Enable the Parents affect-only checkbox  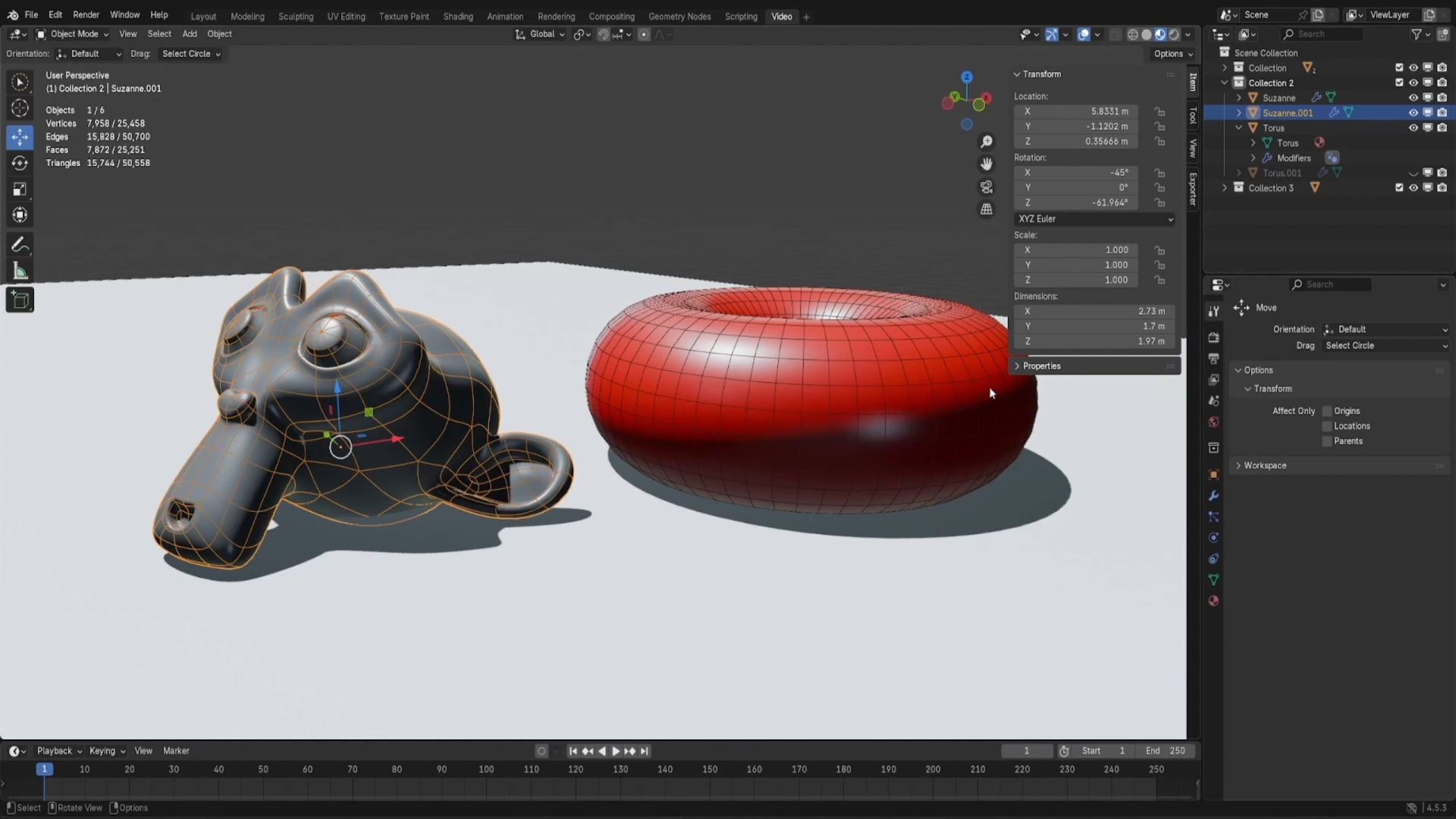(1327, 441)
